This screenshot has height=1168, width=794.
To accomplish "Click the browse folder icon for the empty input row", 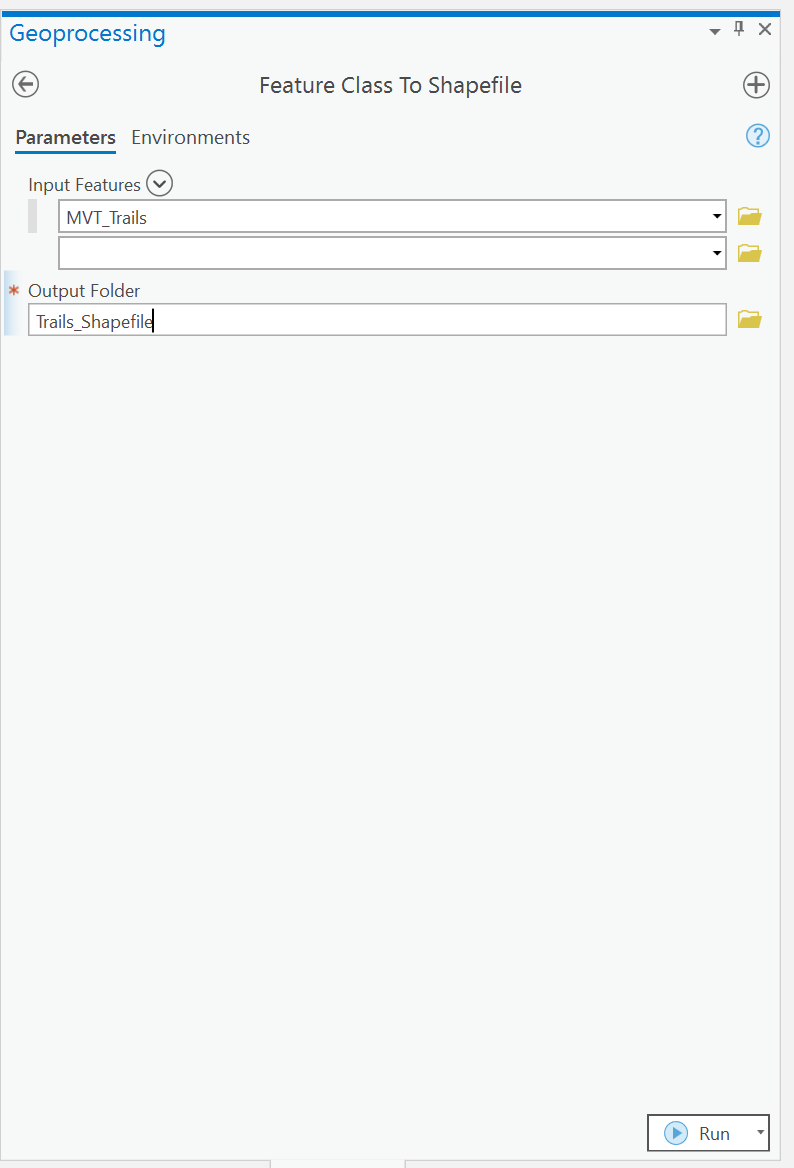I will tap(749, 253).
